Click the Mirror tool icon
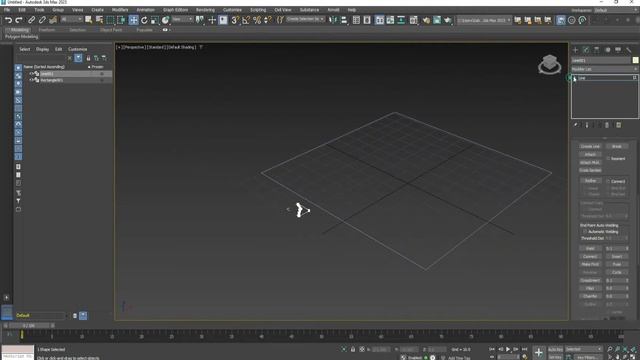 [333, 20]
